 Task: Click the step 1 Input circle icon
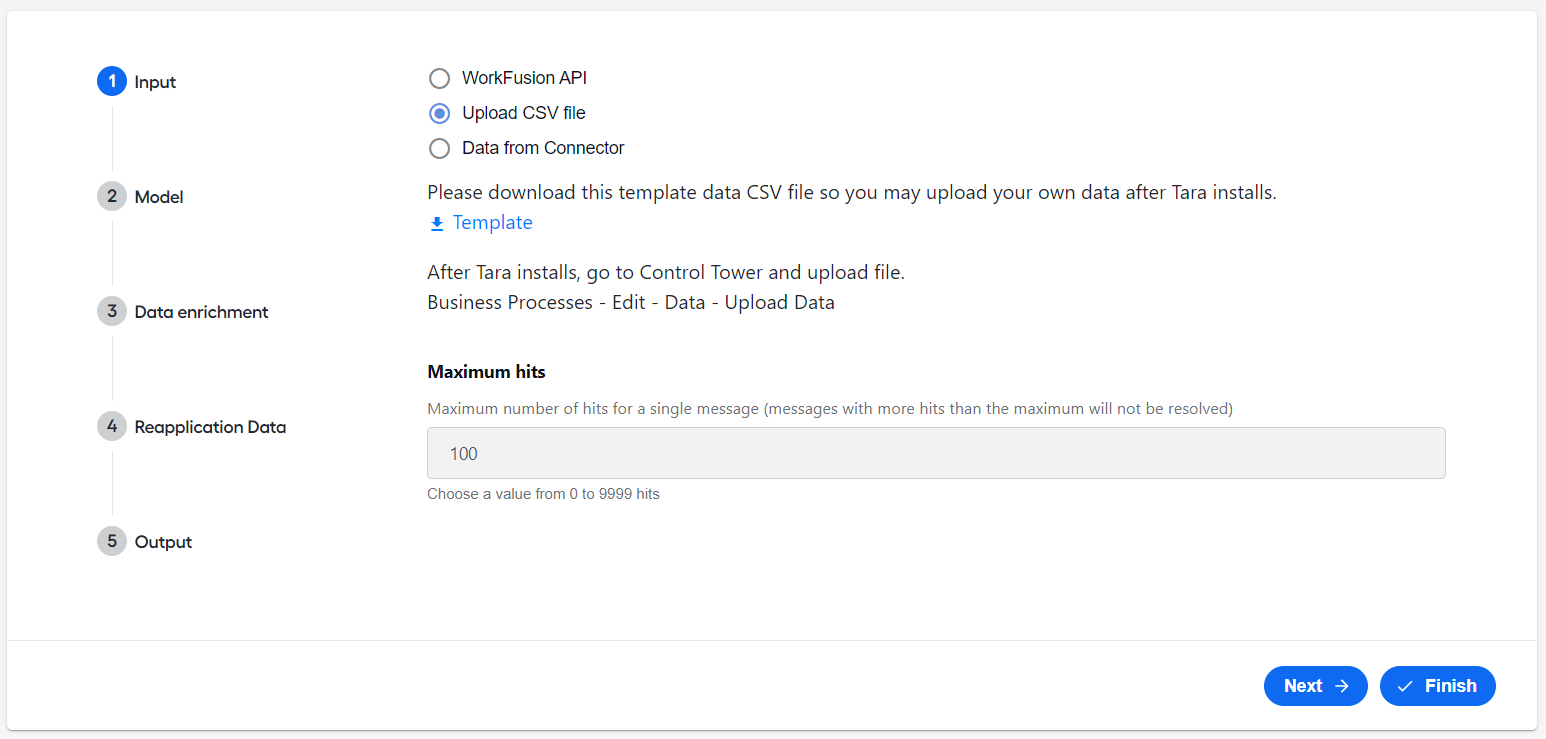112,81
